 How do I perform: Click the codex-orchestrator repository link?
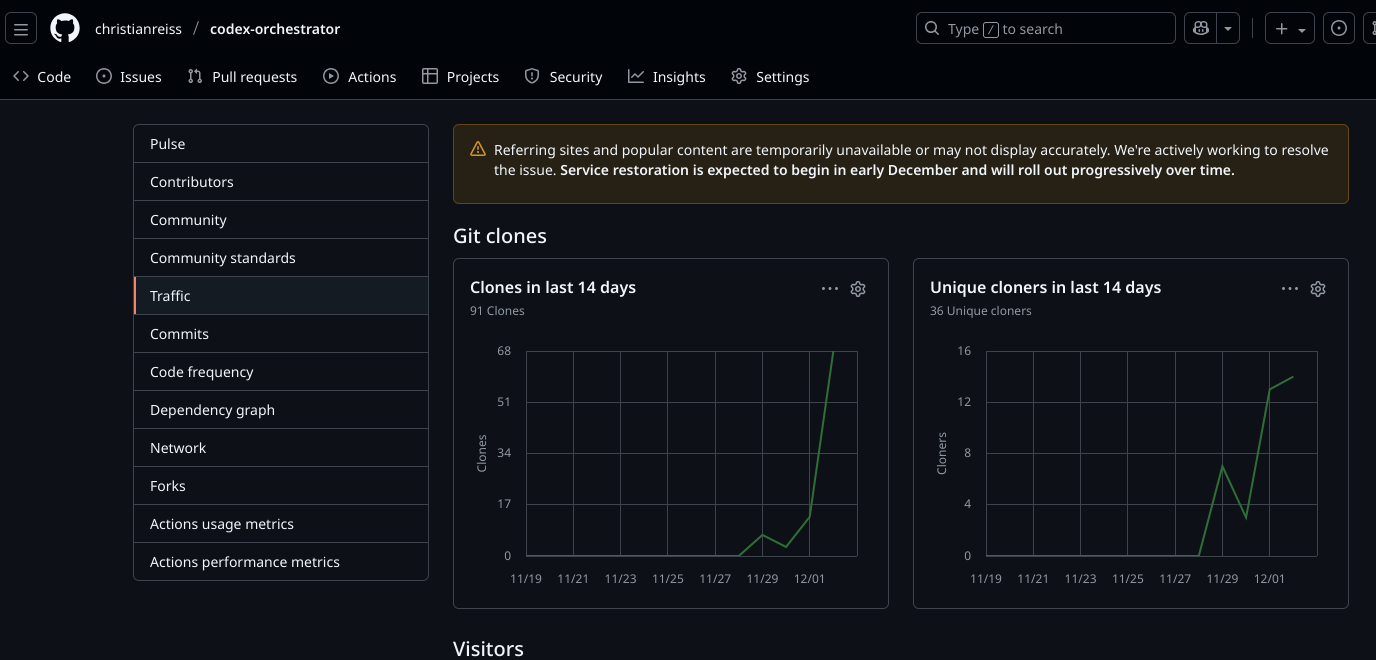click(275, 29)
